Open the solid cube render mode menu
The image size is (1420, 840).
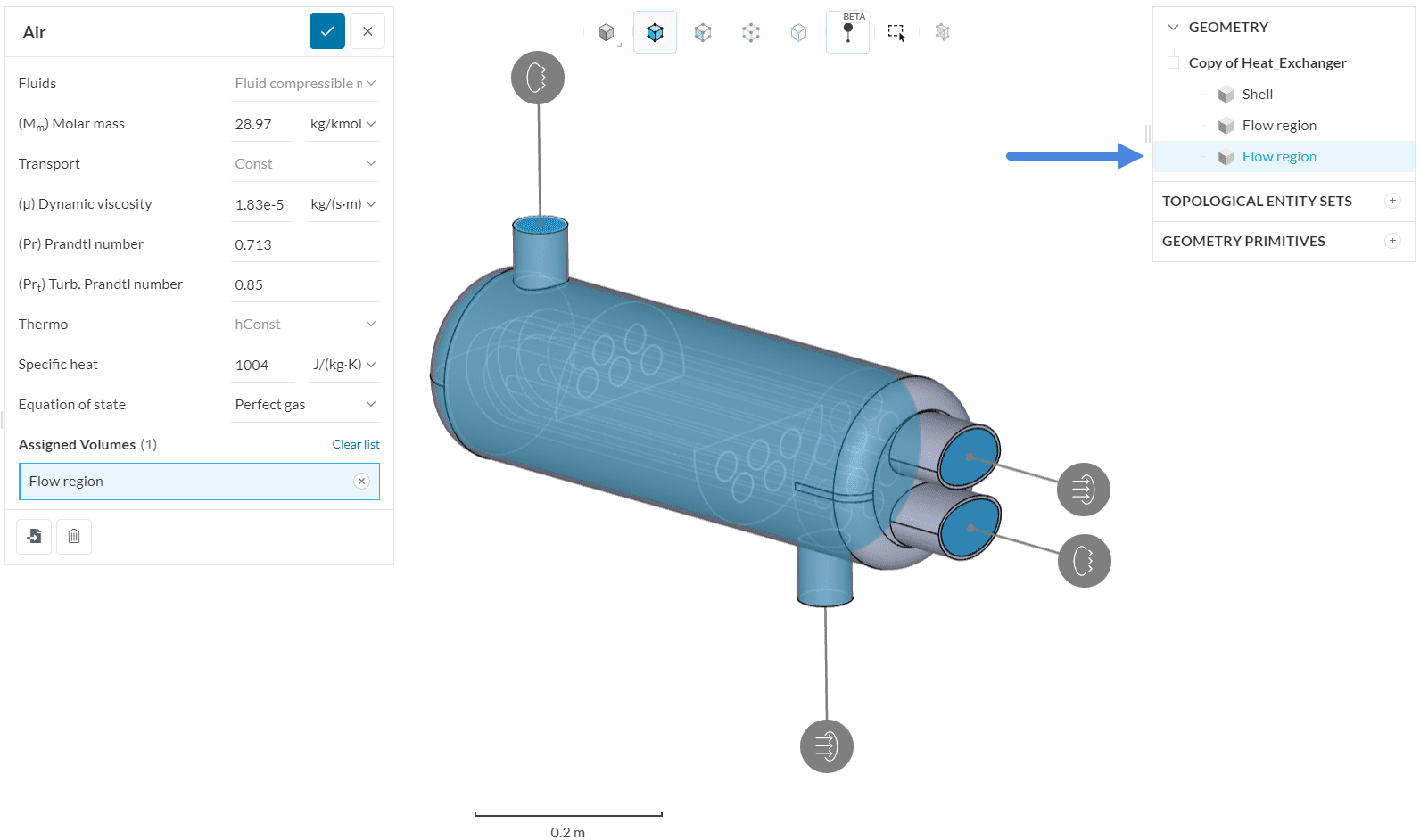(607, 33)
